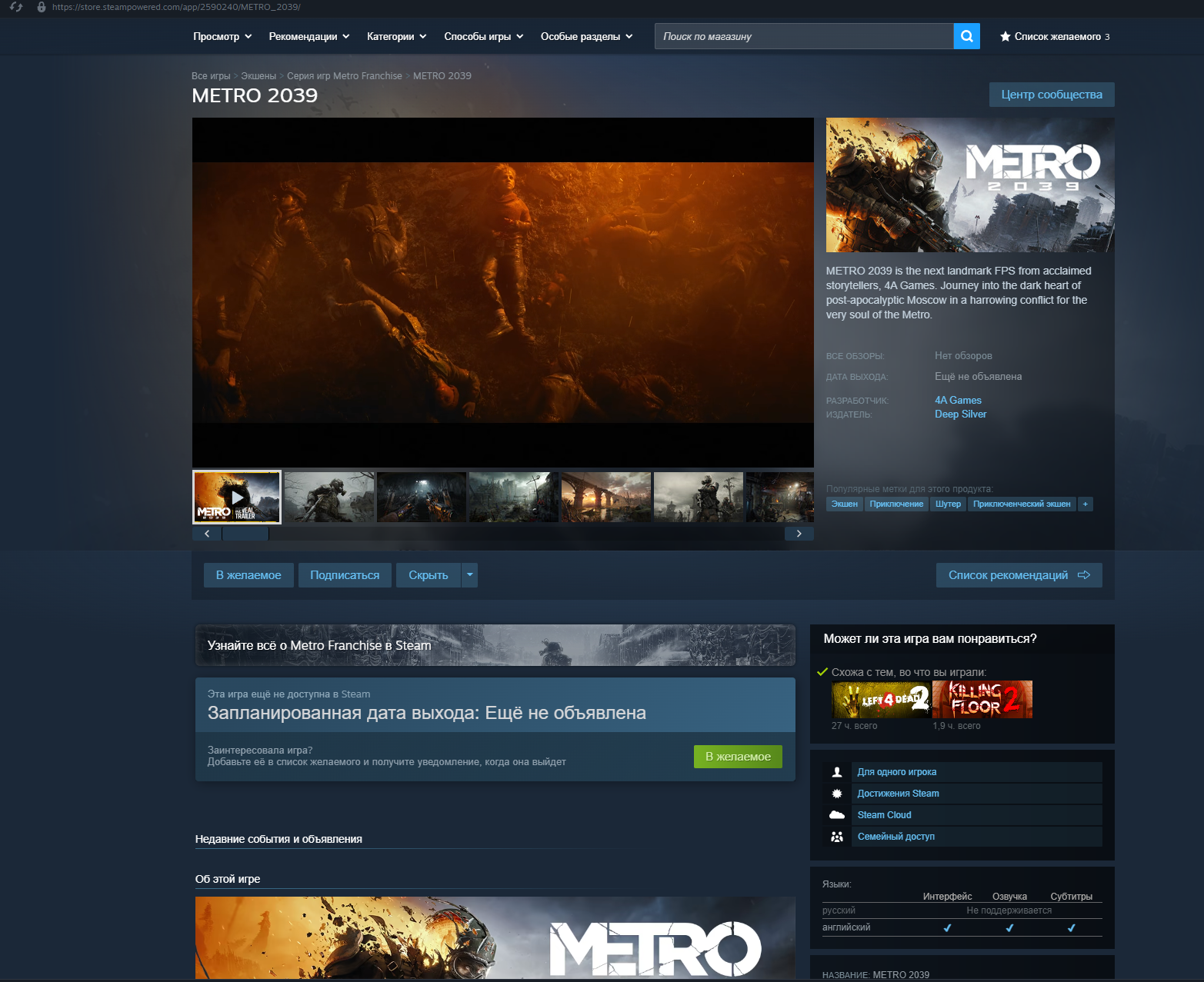This screenshot has width=1204, height=982.
Task: Select the Приключенческий экшен tag
Action: (x=1022, y=504)
